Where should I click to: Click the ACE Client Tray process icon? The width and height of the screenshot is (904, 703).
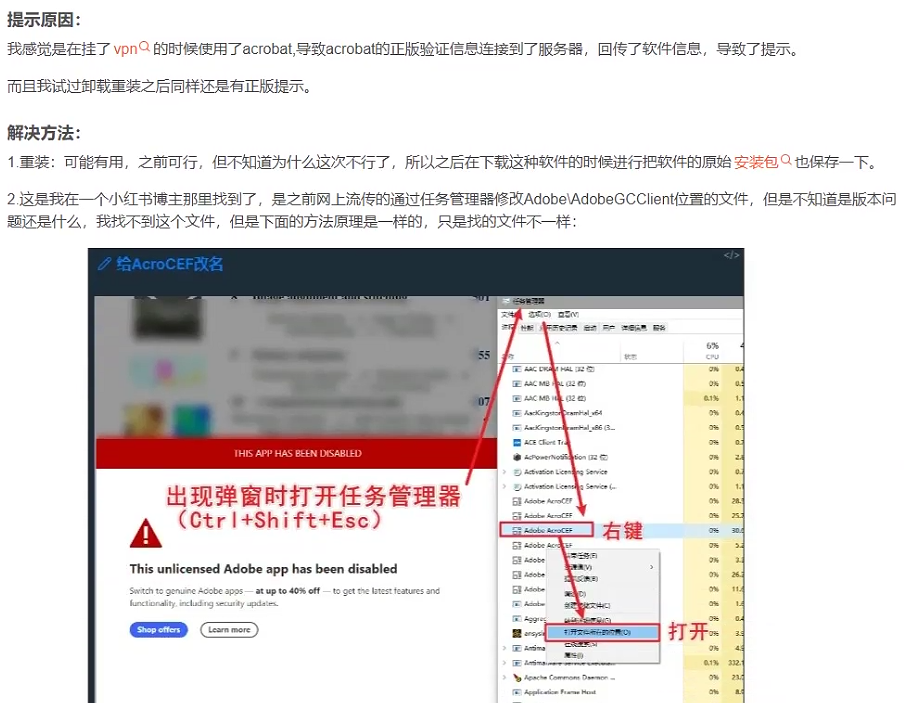[x=517, y=442]
